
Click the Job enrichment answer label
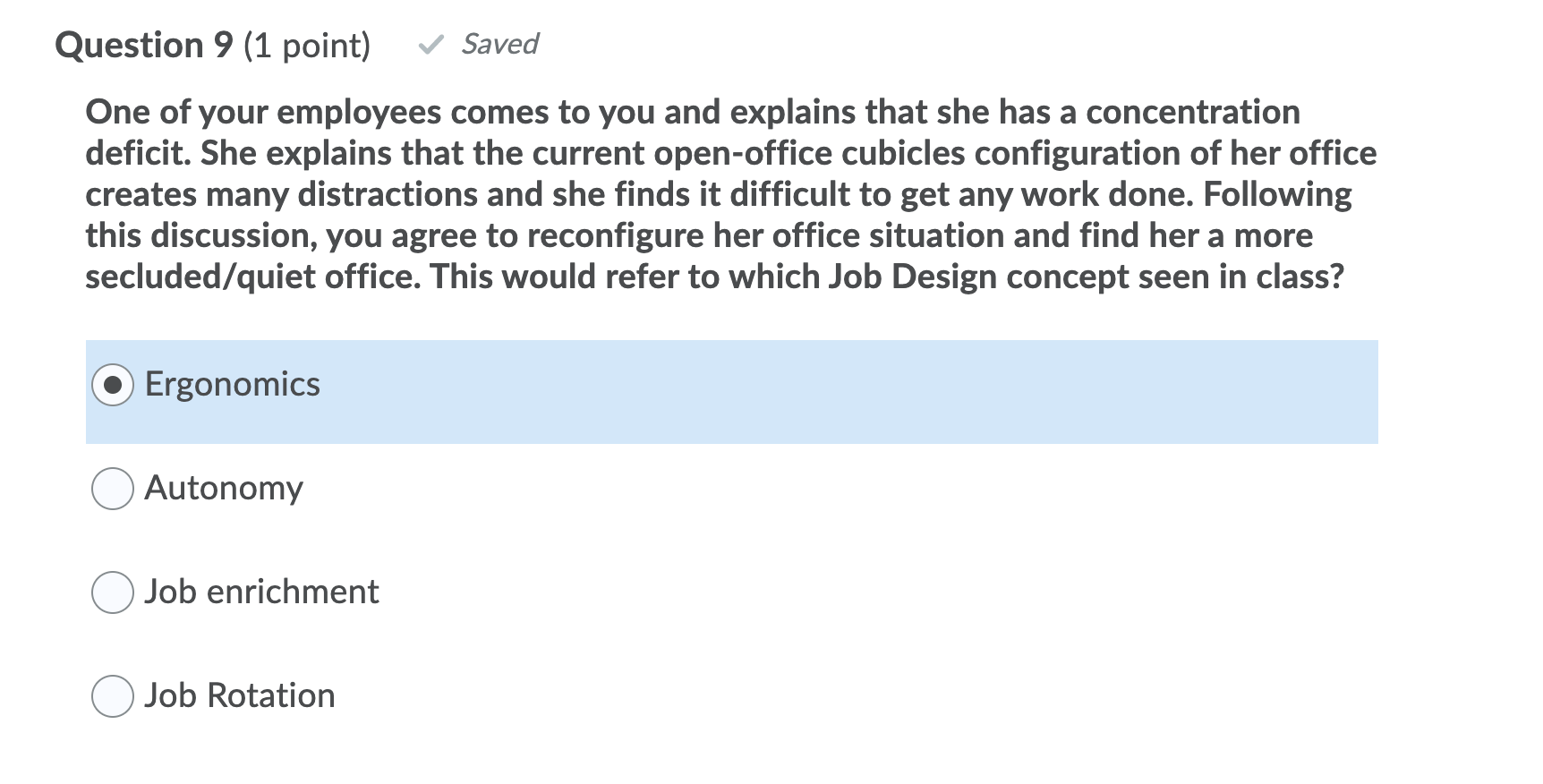261,592
